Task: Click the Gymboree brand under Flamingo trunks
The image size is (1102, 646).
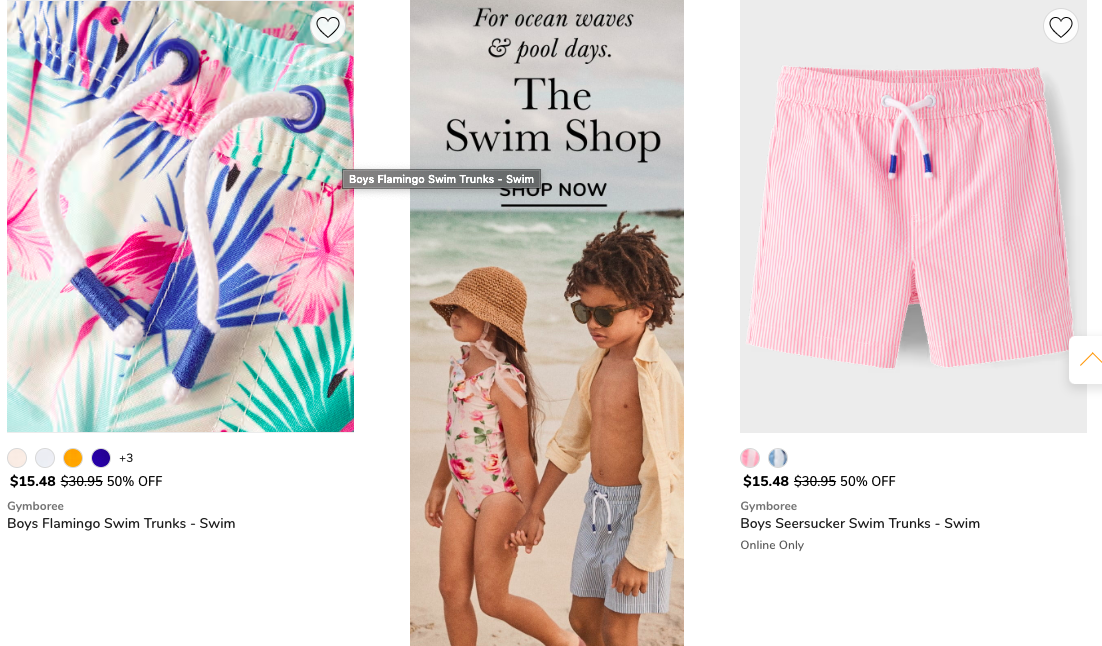Action: (35, 506)
